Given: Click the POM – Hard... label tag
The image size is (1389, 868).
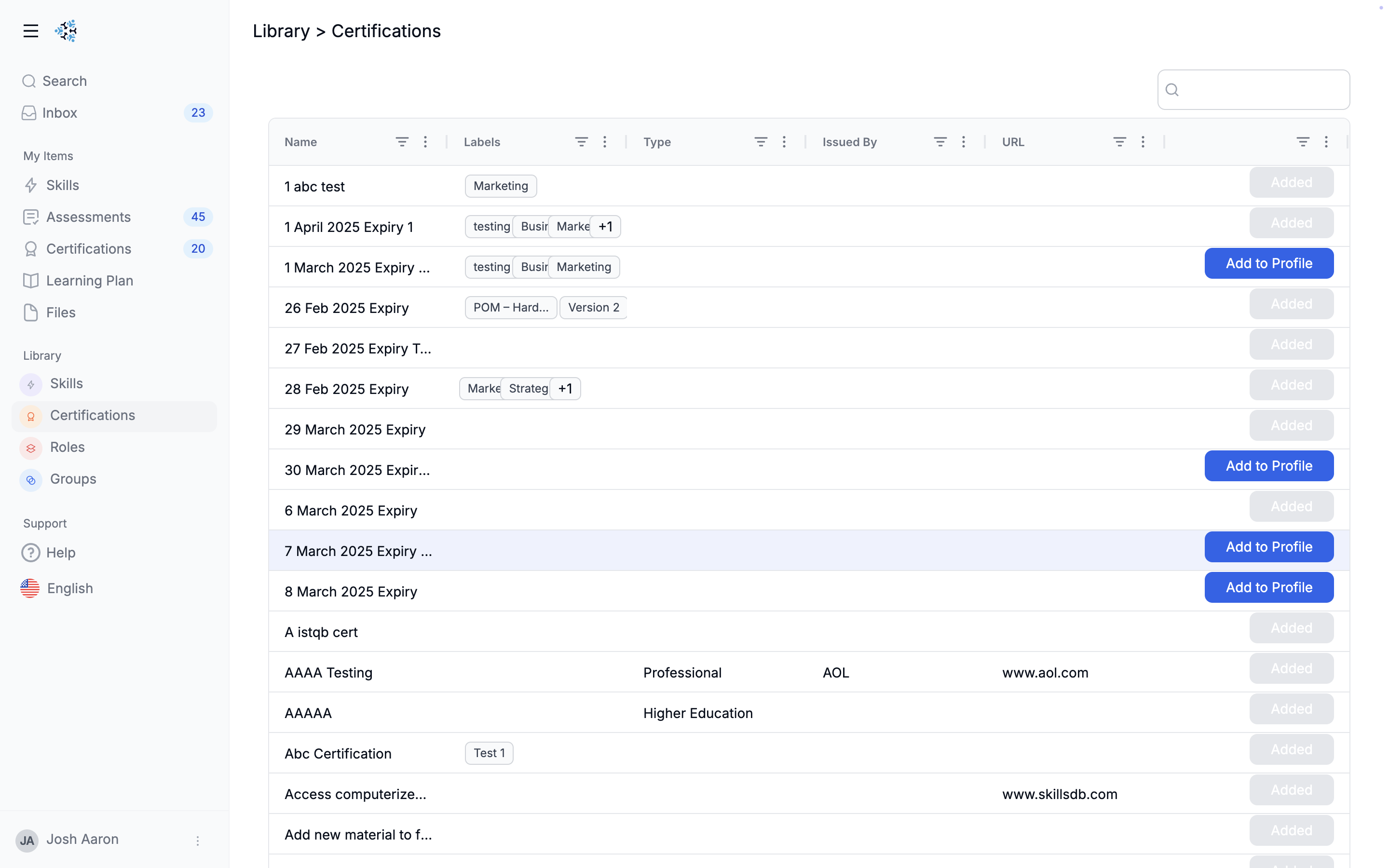Looking at the screenshot, I should pyautogui.click(x=511, y=308).
